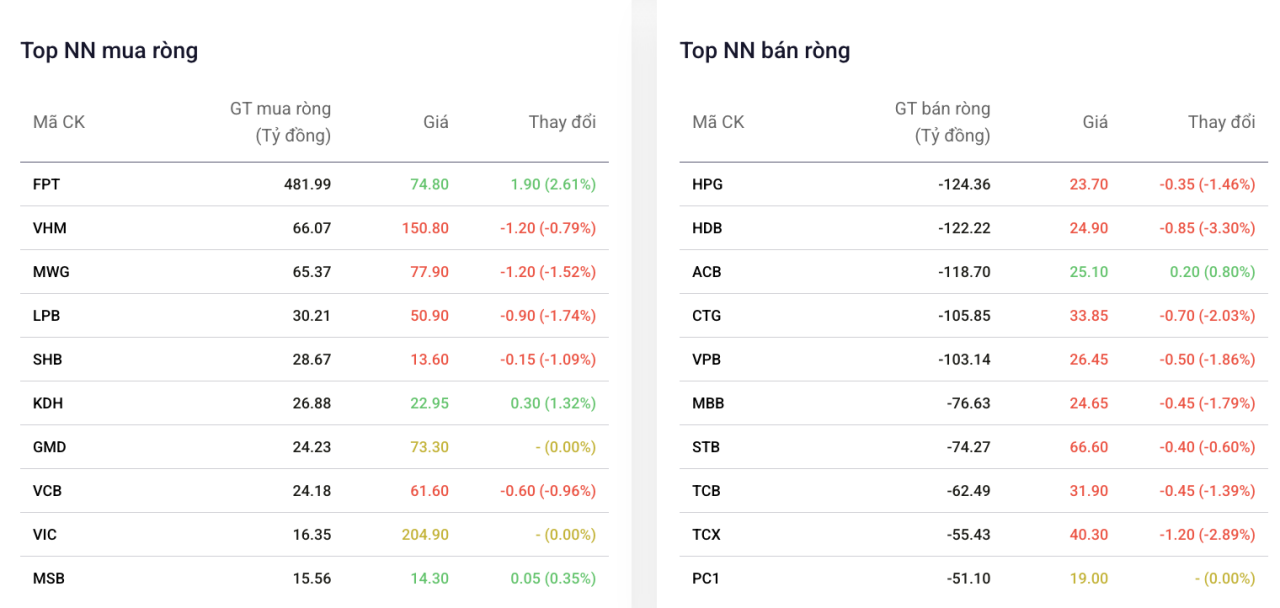Open VHM stock in net buy list
The height and width of the screenshot is (608, 1280).
49,228
